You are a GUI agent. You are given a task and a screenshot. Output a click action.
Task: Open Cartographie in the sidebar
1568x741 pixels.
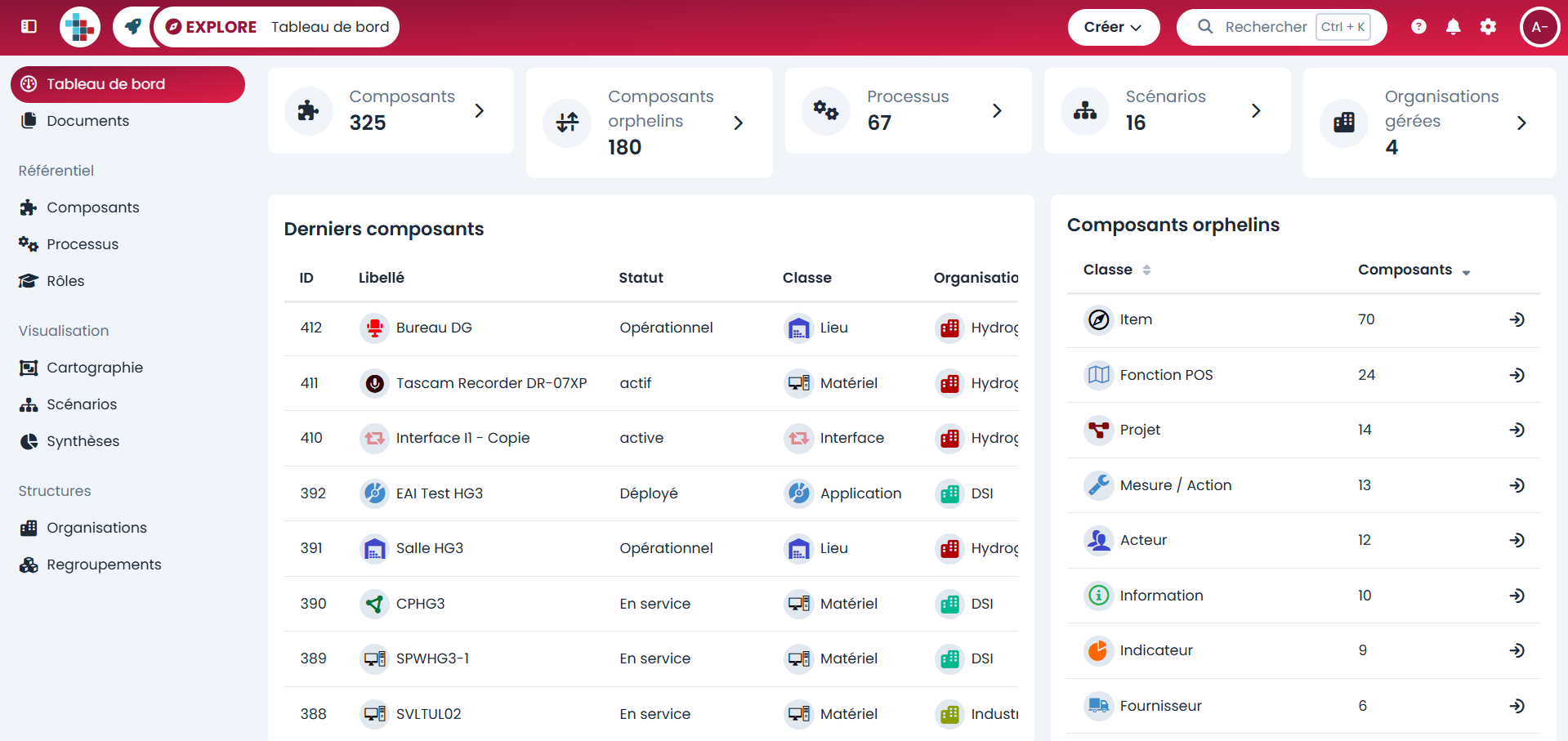click(x=94, y=368)
